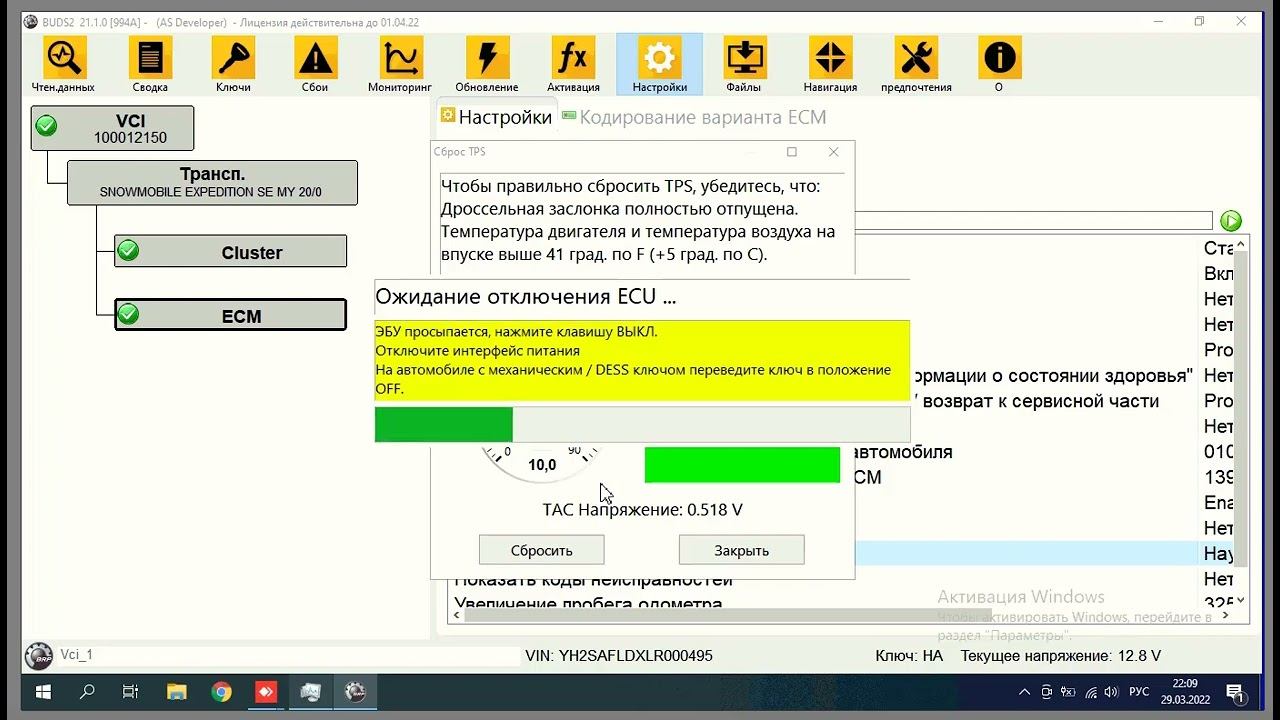Open the BUDS2 app icon on the taskbar
Viewport: 1280px width, 720px height.
[x=355, y=692]
